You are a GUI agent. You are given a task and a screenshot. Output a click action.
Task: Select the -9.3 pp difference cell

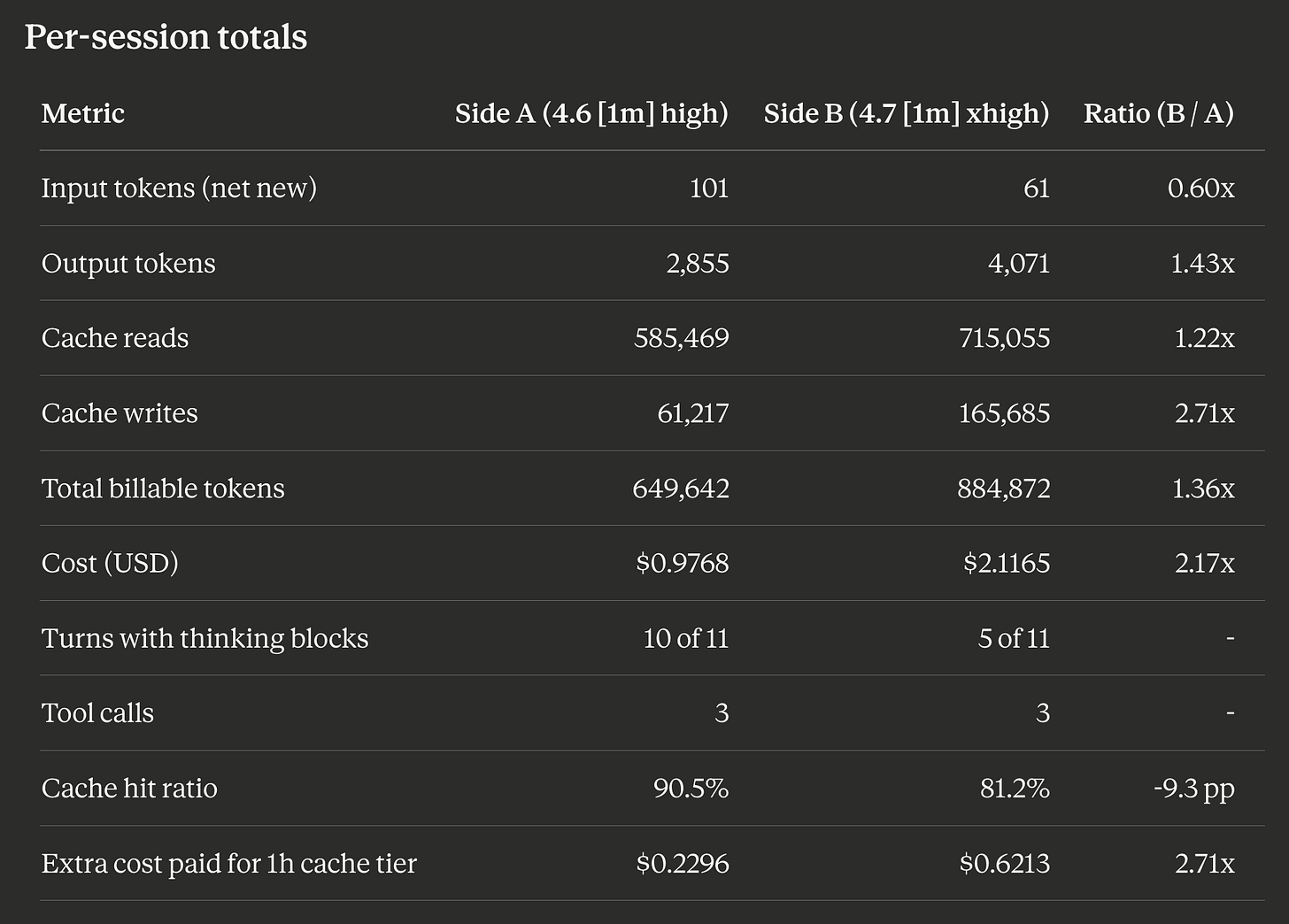click(x=1194, y=789)
